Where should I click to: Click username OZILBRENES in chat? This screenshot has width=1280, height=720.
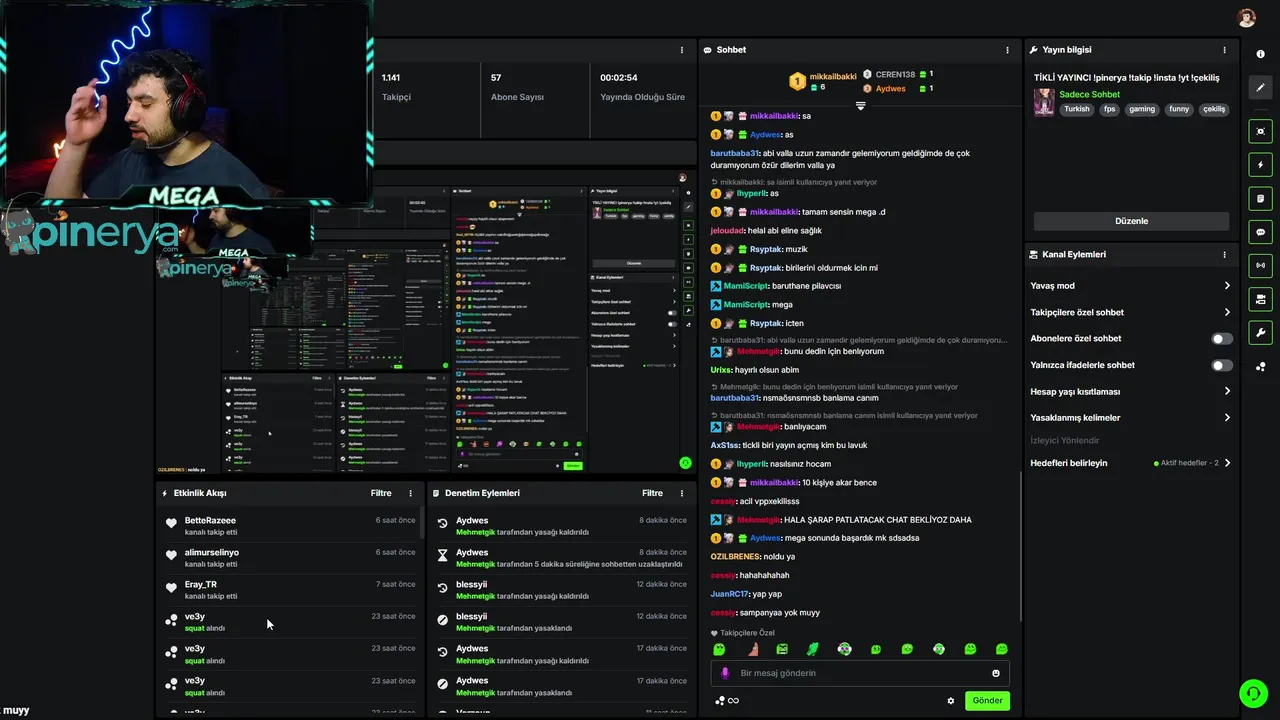coord(735,557)
